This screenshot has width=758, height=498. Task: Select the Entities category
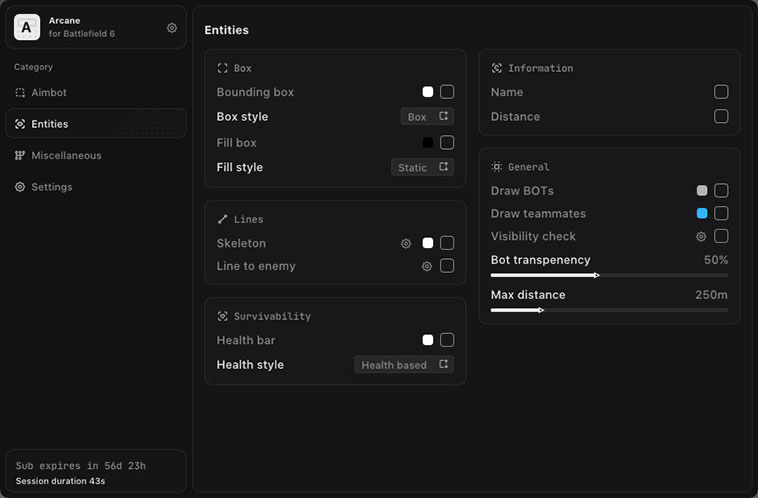[50, 124]
